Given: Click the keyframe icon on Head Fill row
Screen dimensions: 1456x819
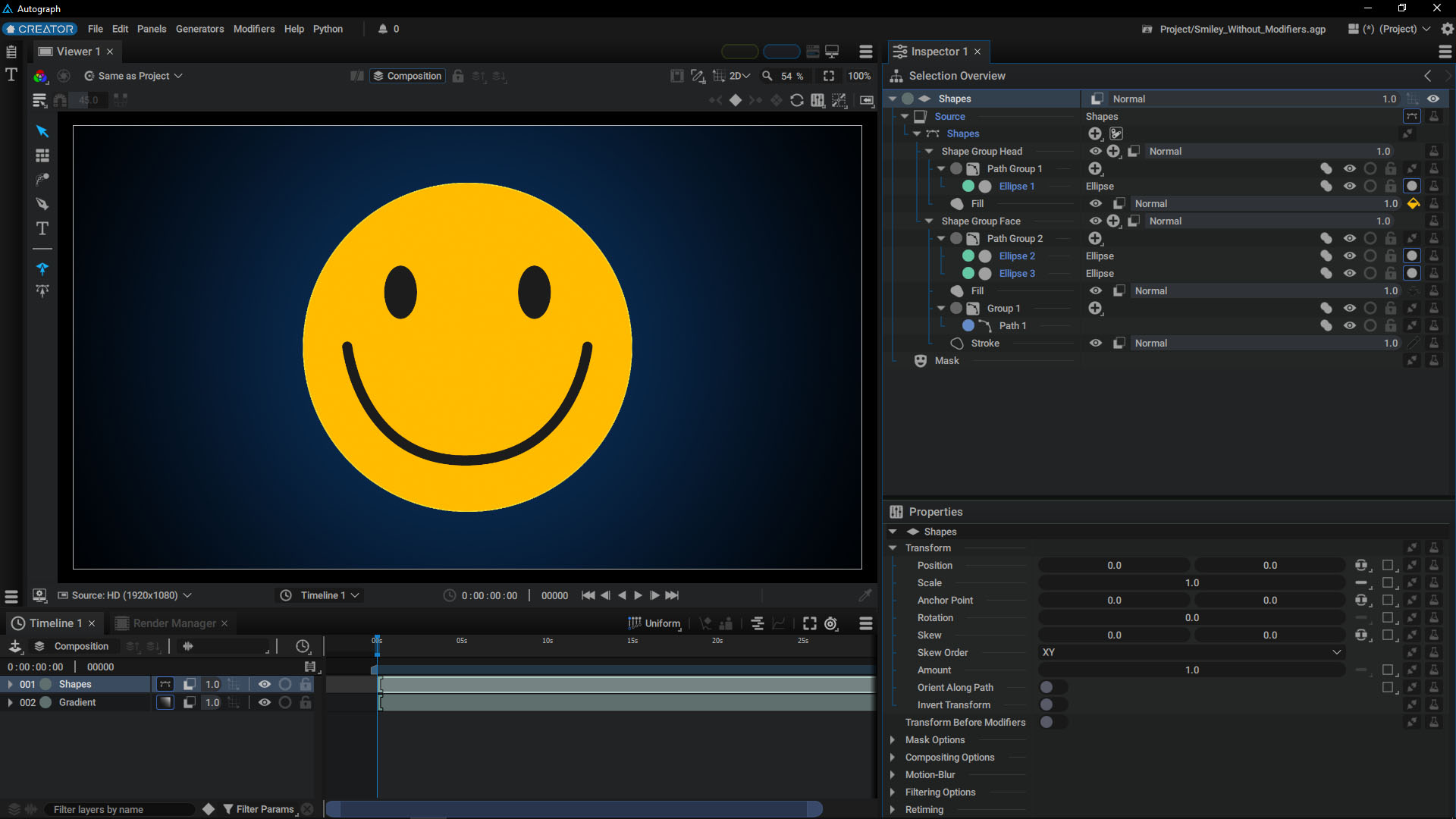Looking at the screenshot, I should (1414, 203).
